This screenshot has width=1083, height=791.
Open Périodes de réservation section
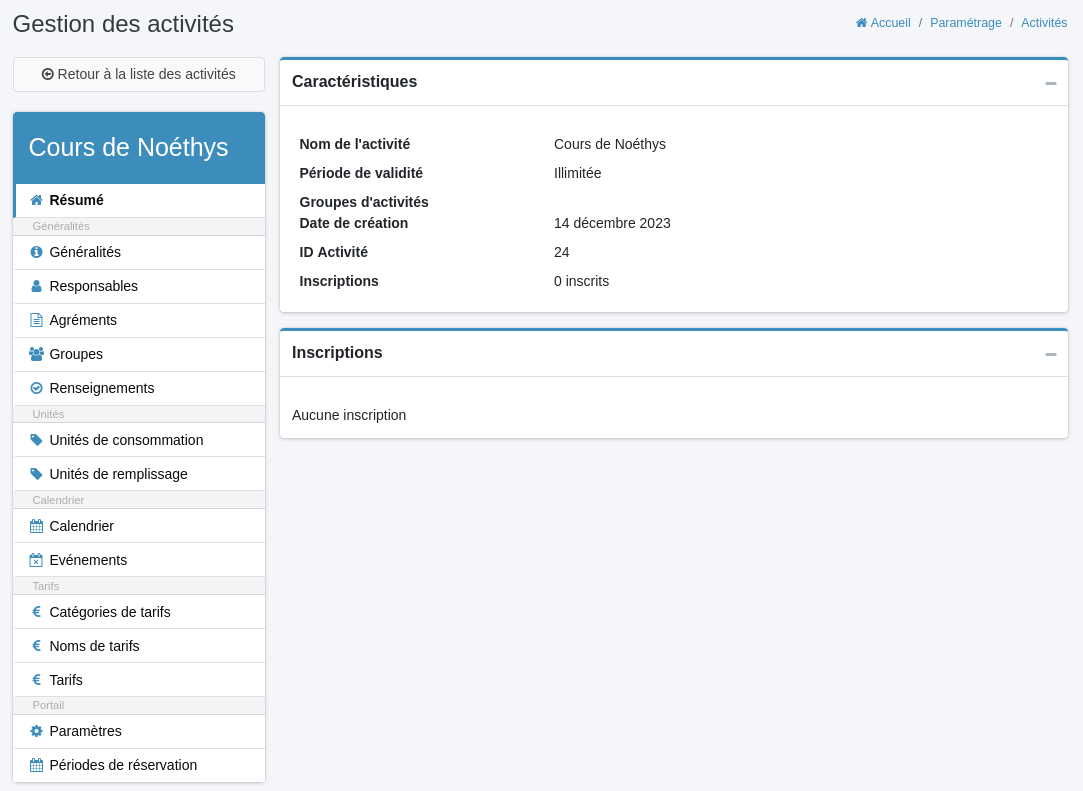coord(123,765)
